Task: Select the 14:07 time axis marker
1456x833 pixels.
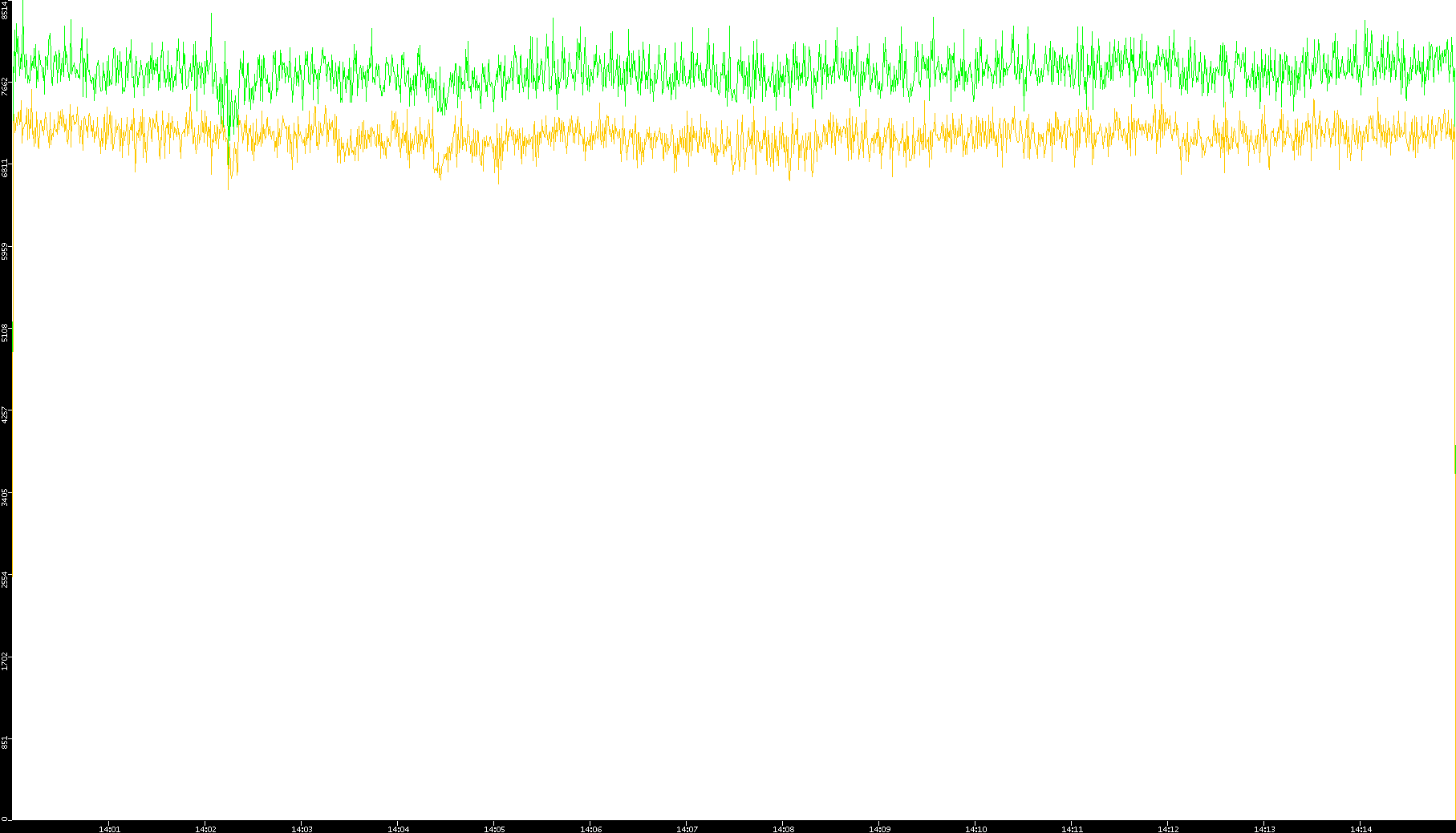Action: click(x=687, y=828)
